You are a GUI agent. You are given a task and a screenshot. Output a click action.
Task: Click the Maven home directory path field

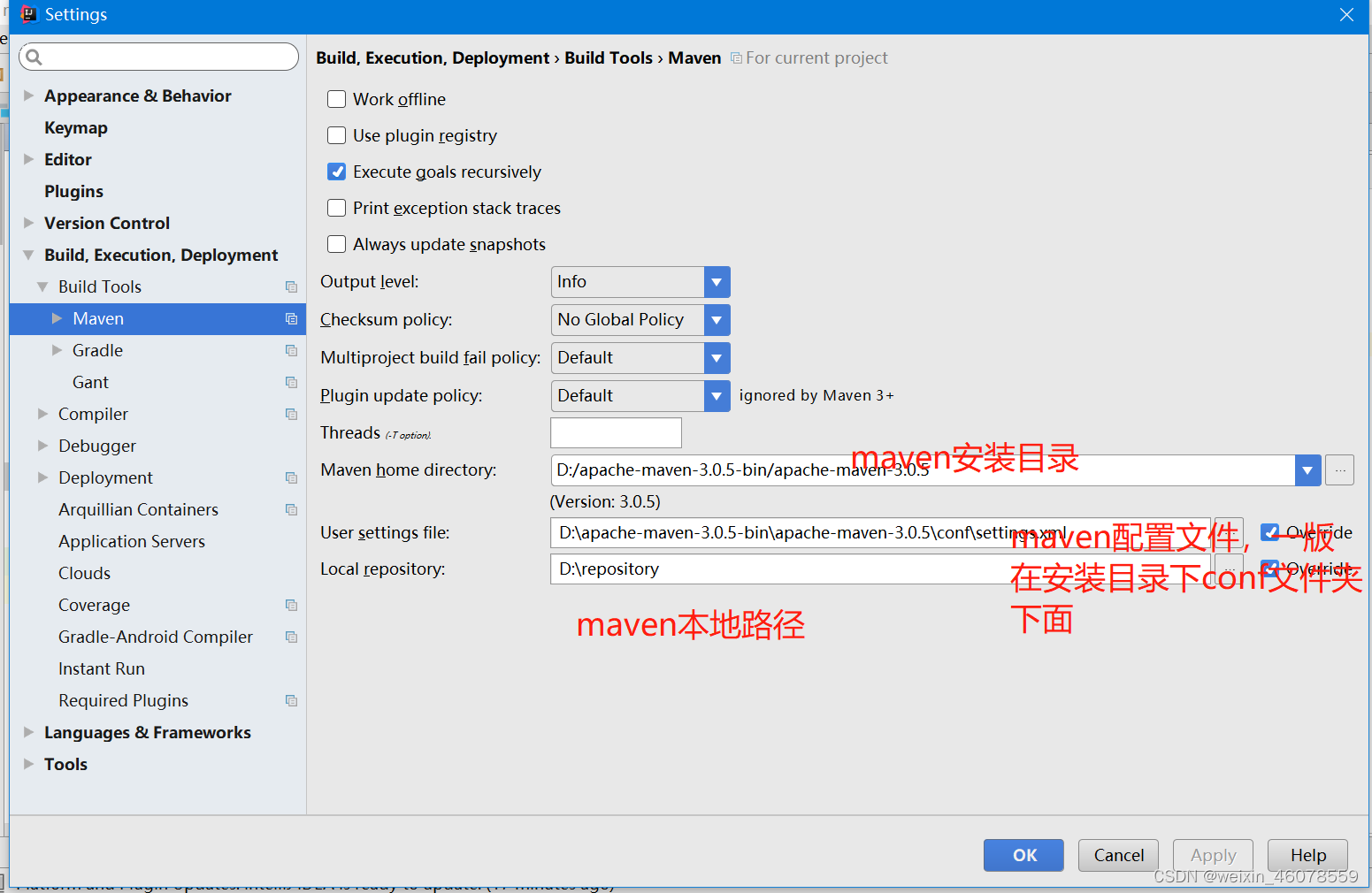tap(923, 470)
